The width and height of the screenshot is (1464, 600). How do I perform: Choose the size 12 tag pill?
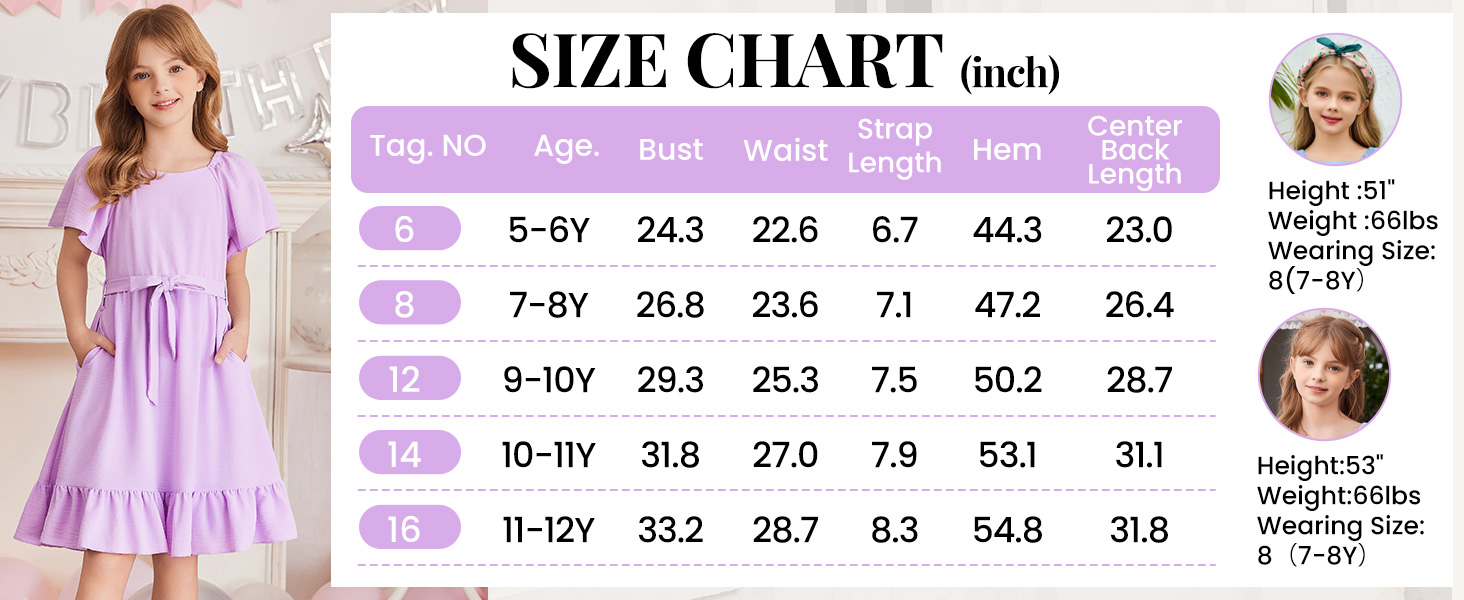(404, 379)
